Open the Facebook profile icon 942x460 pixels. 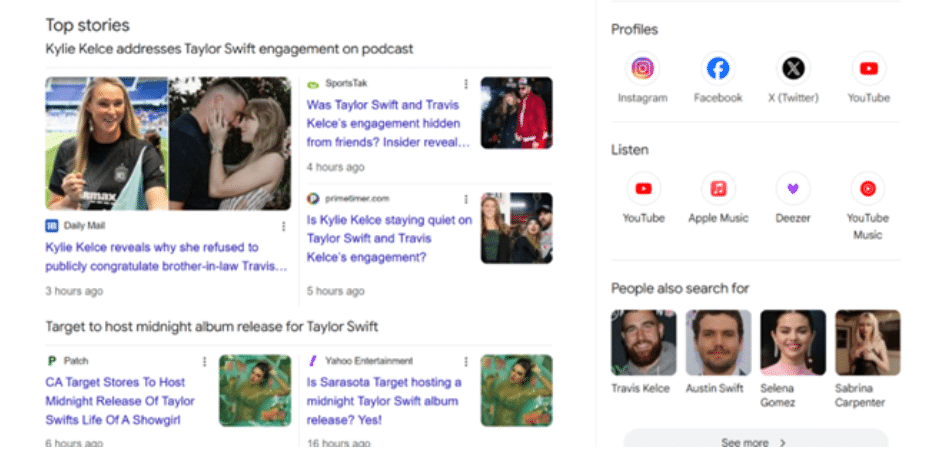coord(718,69)
